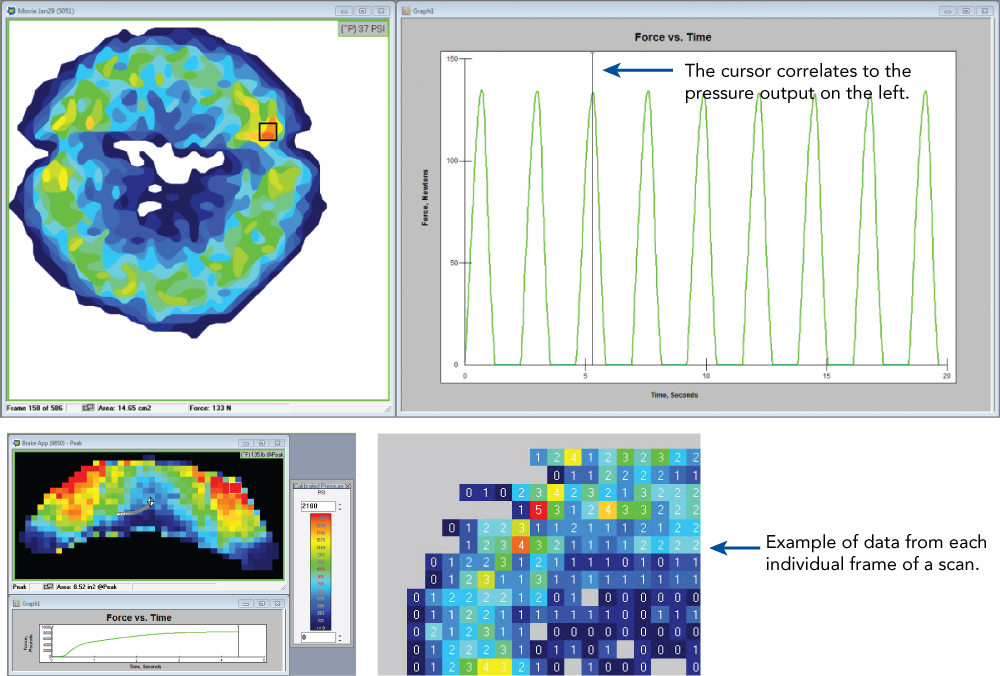Close the Calibrated Pressure panel

tap(348, 486)
